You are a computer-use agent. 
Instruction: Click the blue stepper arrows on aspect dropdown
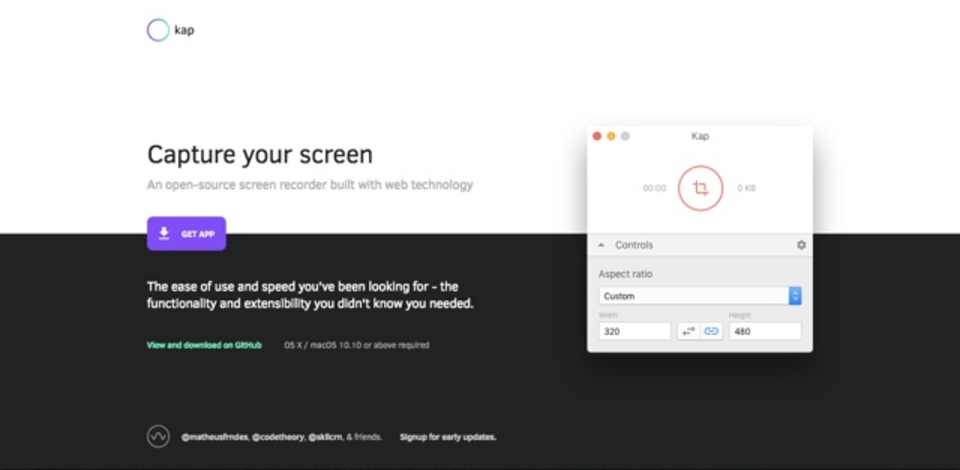pyautogui.click(x=795, y=296)
